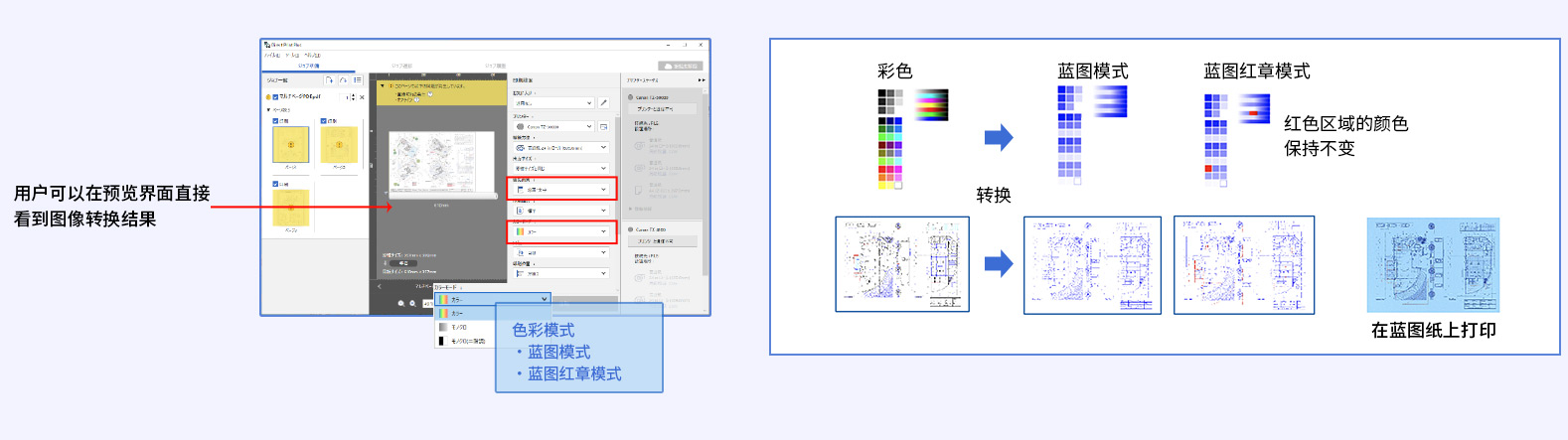Click the zoom out magnifier in preview
Screen dimensions: 1568x440
(401, 303)
